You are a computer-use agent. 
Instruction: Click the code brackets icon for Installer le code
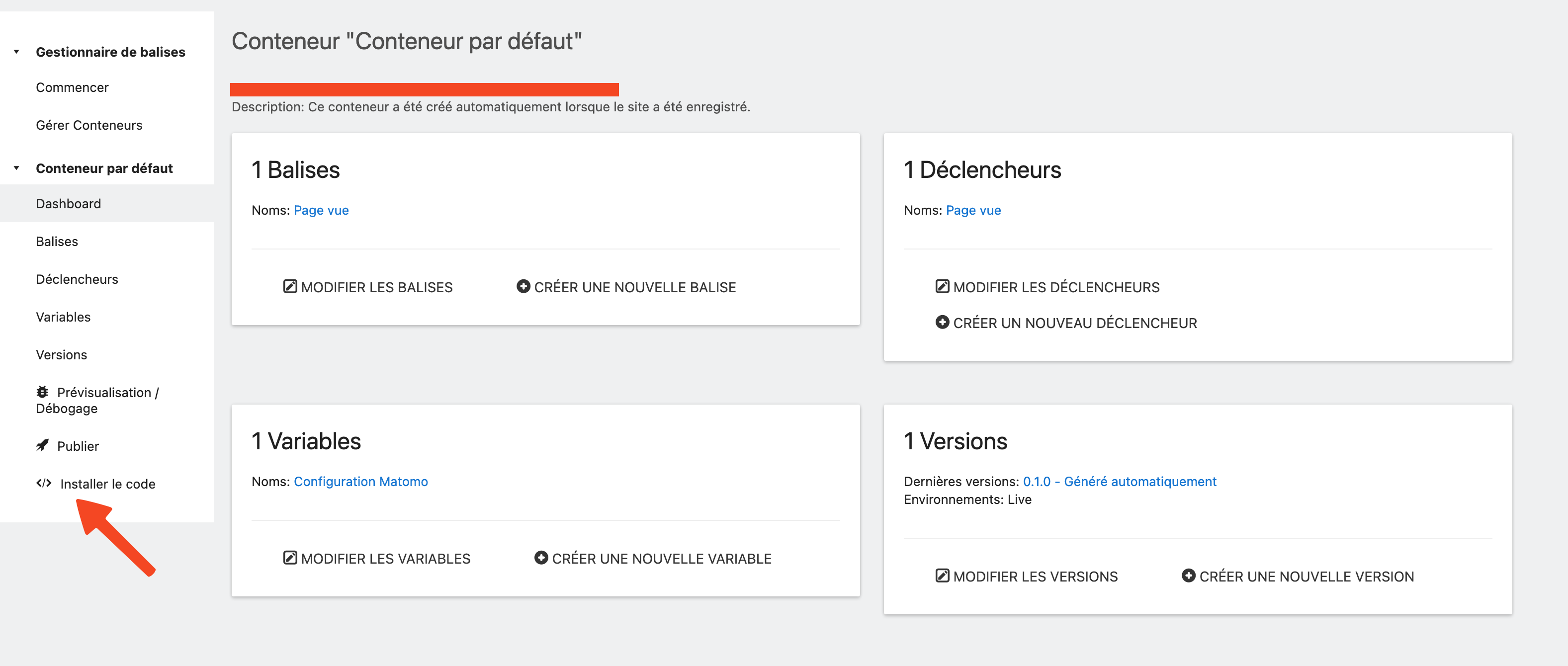[44, 484]
